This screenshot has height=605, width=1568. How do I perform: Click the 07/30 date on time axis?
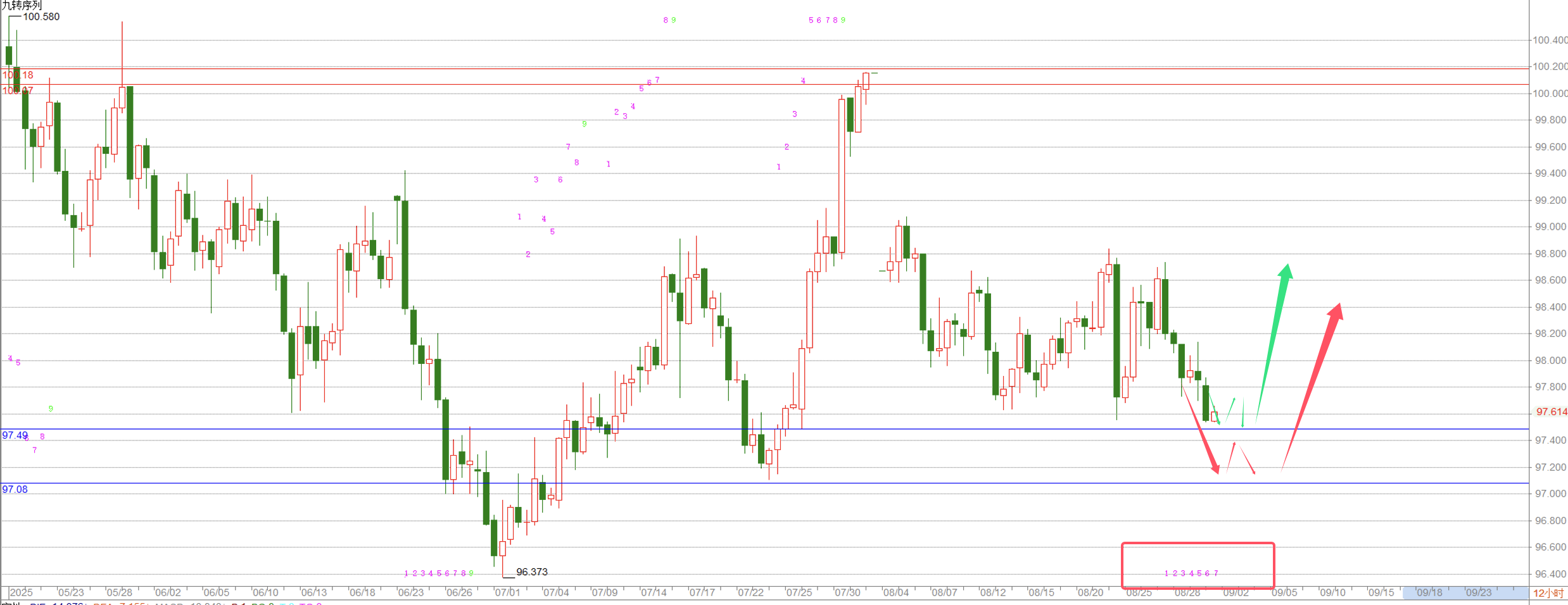(847, 593)
